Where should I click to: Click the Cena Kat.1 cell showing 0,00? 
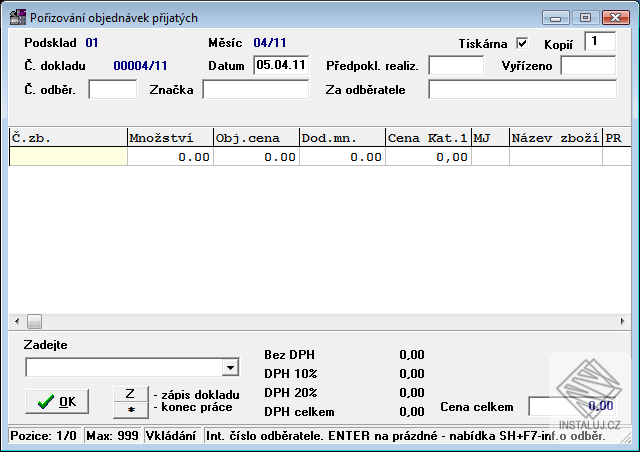[429, 157]
